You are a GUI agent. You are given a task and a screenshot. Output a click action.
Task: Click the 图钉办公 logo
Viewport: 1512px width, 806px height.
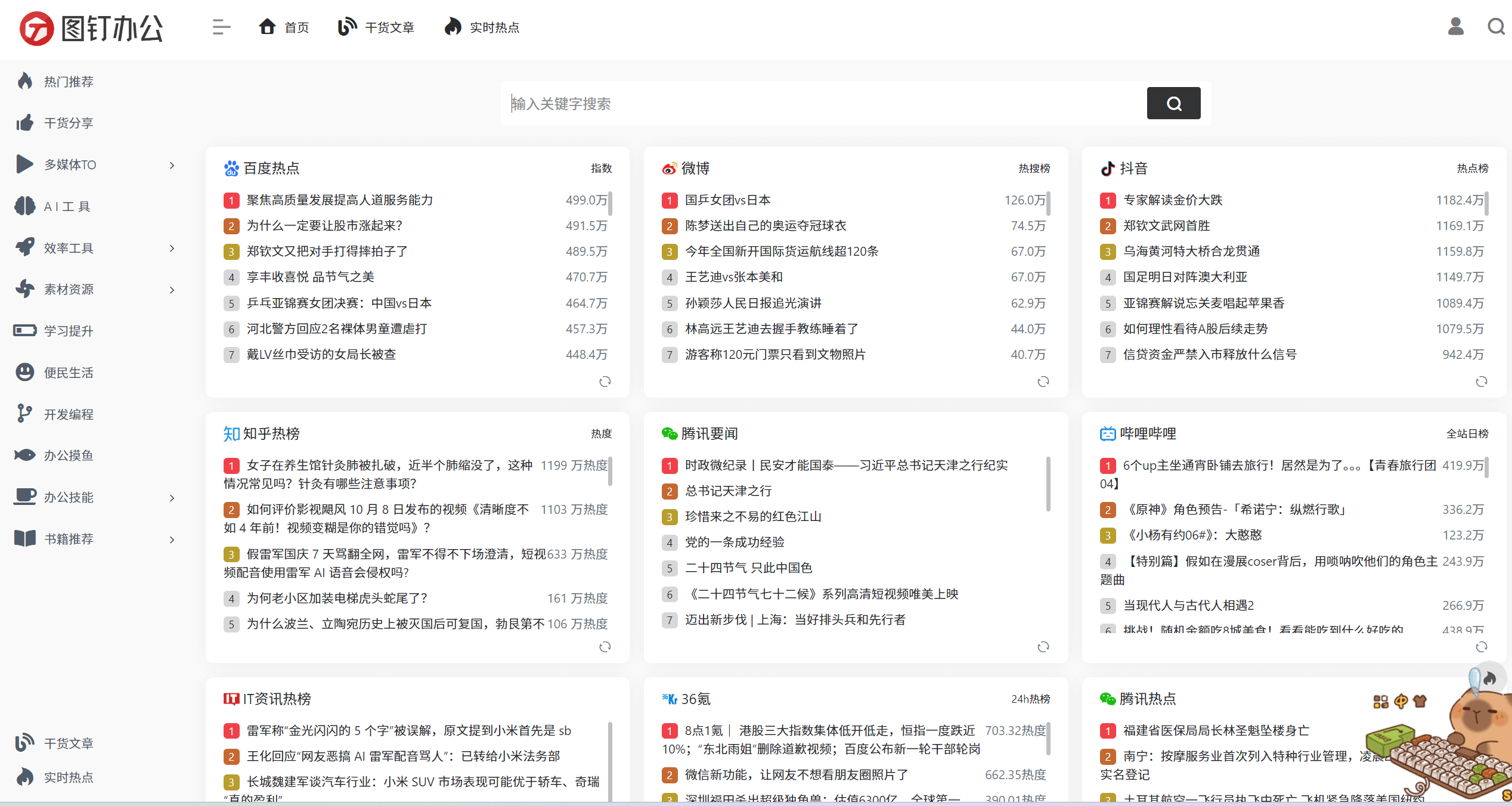point(91,28)
